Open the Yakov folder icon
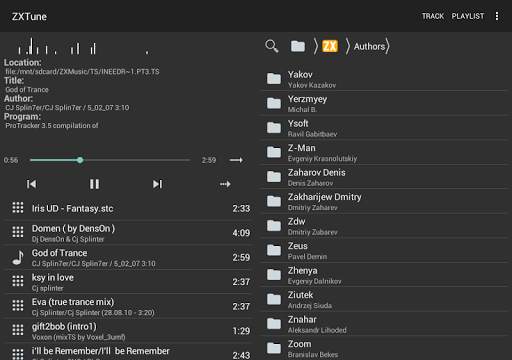The width and height of the screenshot is (512, 360). click(274, 79)
